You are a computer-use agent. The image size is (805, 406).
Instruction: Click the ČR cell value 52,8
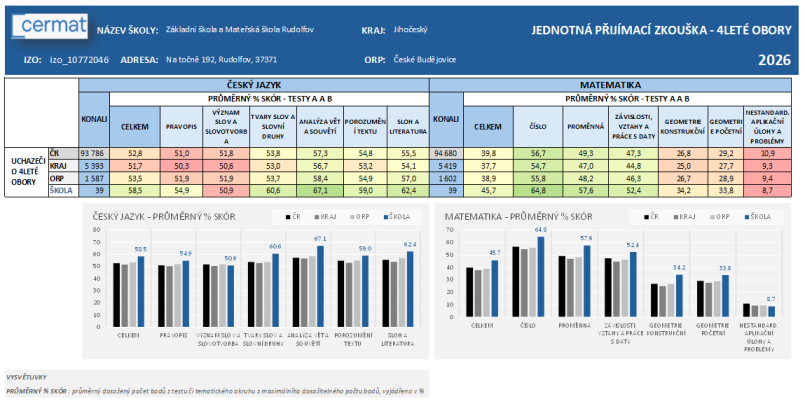coord(135,153)
